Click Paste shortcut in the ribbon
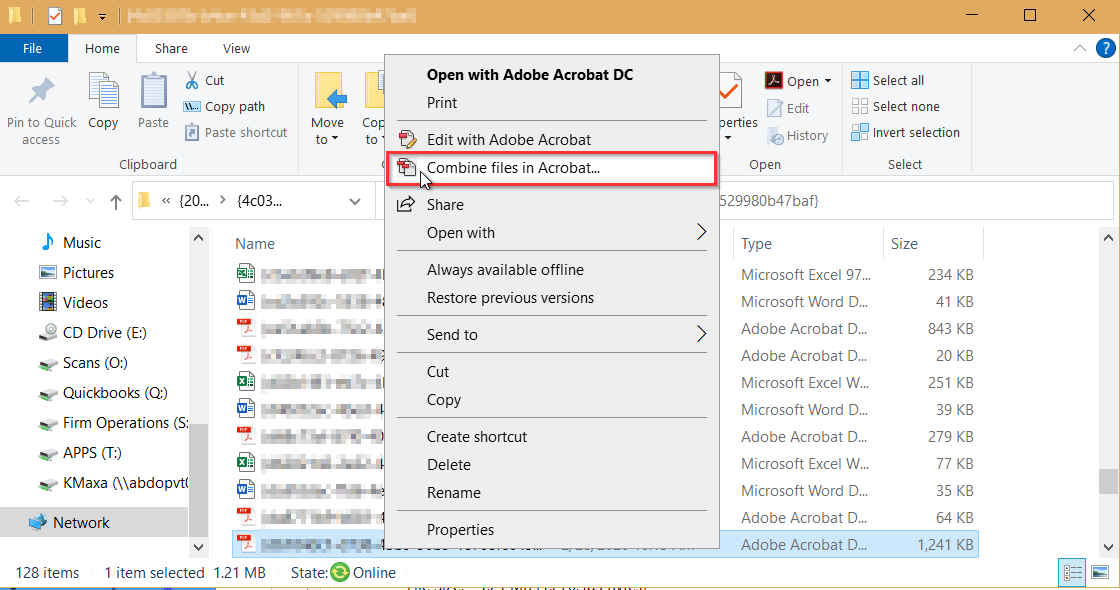This screenshot has height=590, width=1120. 236,132
